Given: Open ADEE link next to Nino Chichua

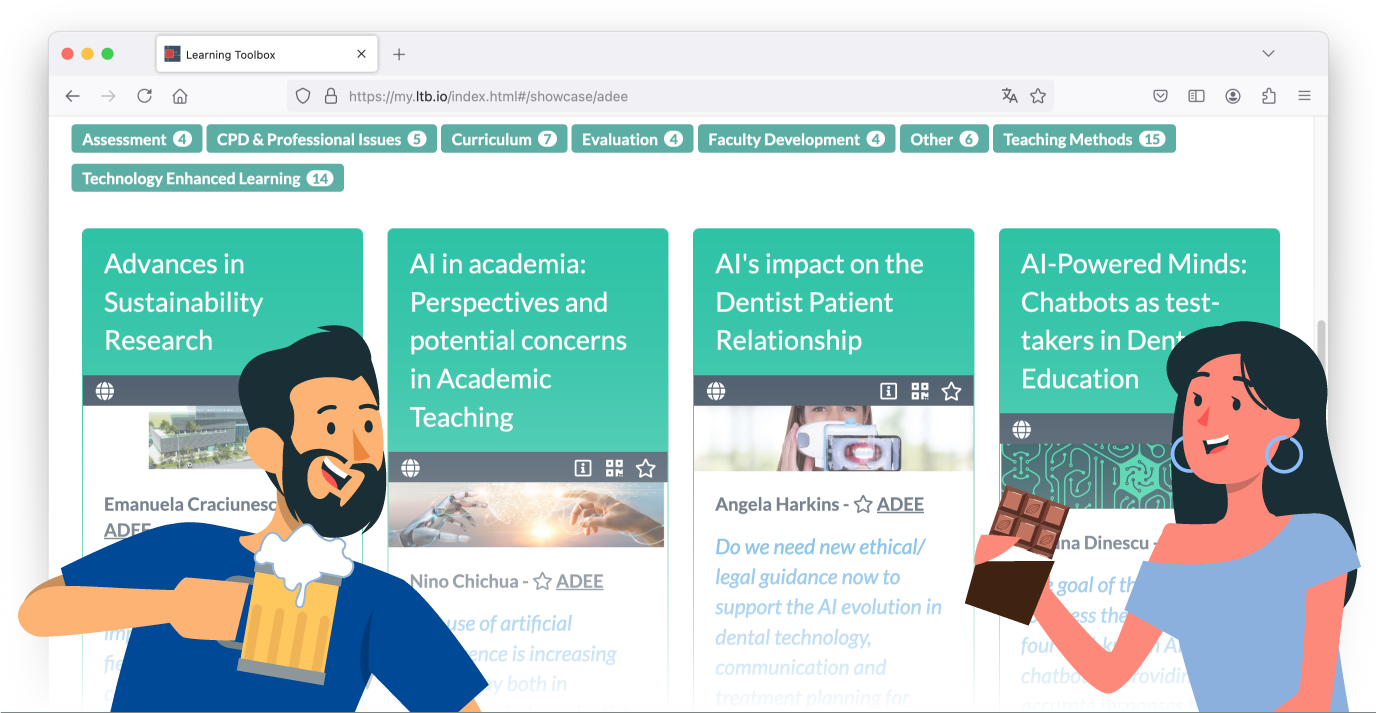Looking at the screenshot, I should 580,581.
